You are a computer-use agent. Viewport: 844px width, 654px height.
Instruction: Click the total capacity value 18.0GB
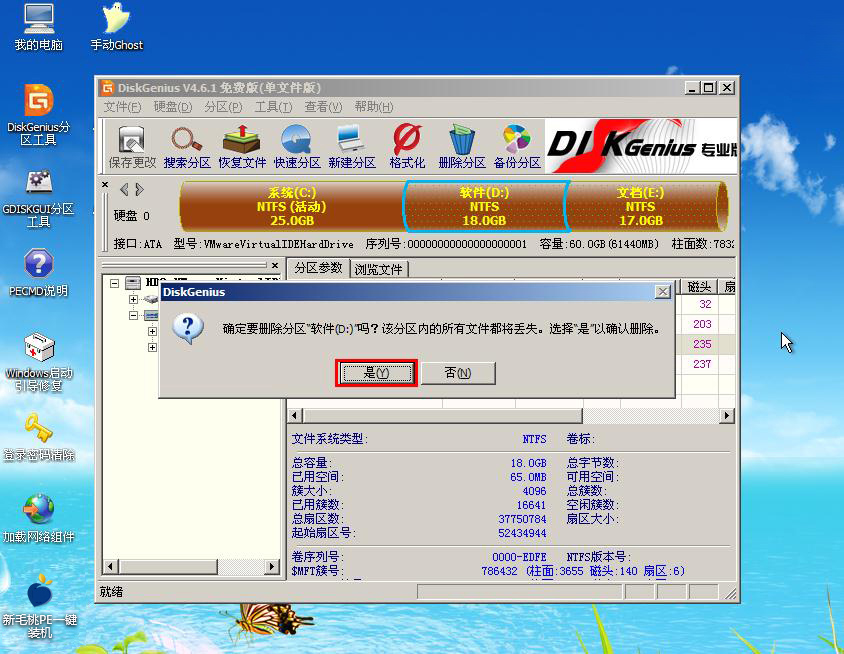pos(529,463)
